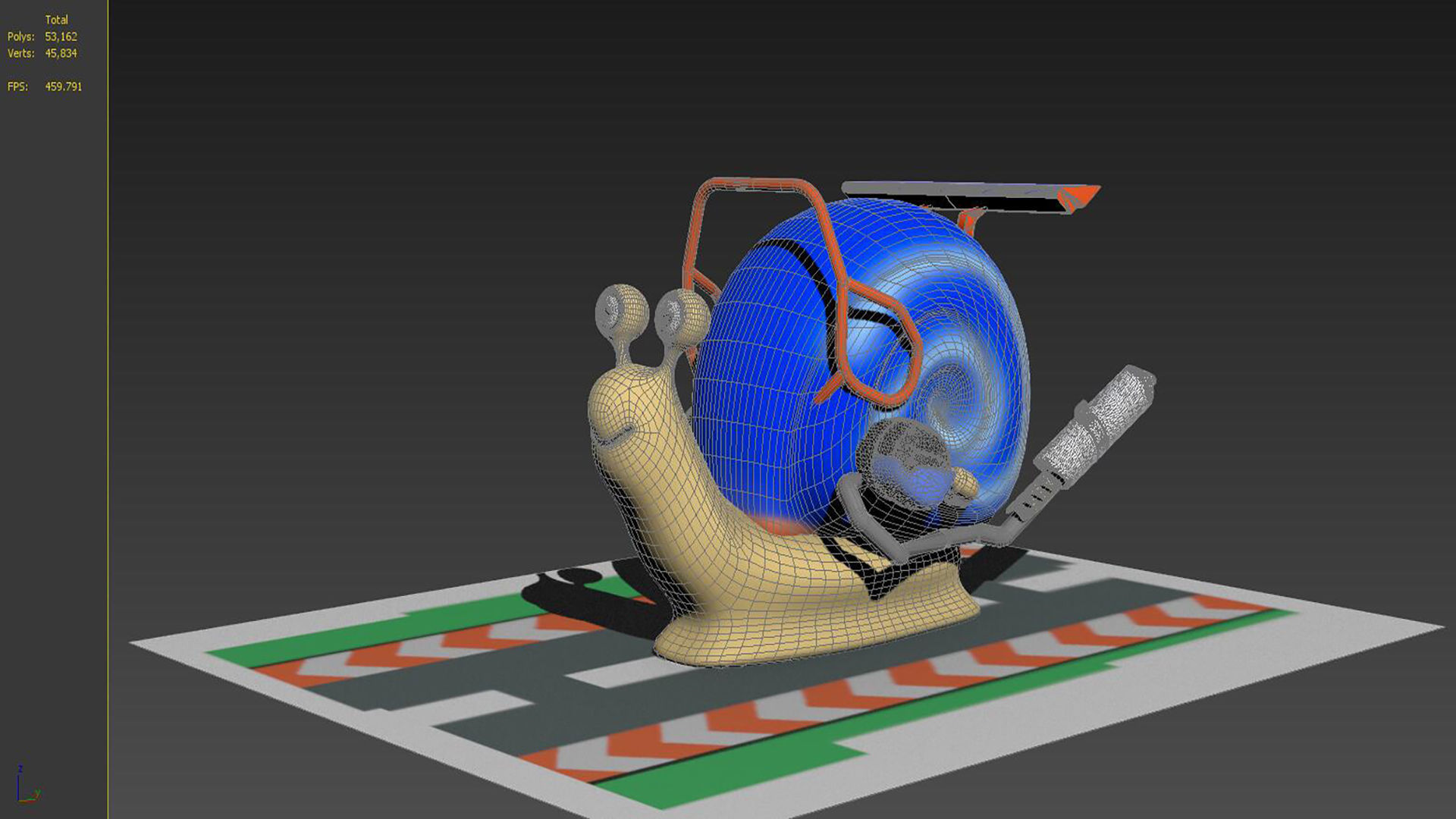Click the XYZ axis gizmo

coord(28,785)
